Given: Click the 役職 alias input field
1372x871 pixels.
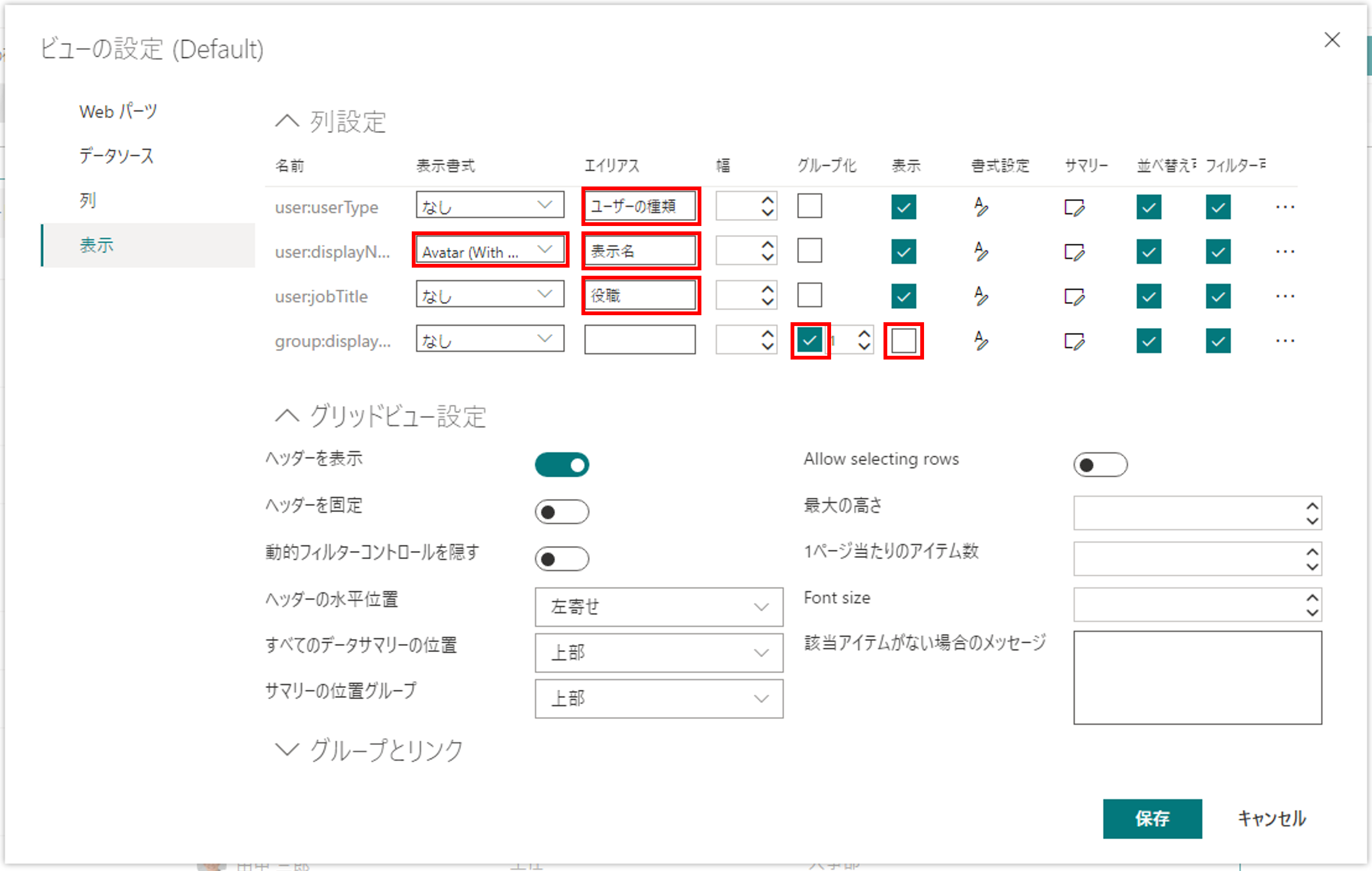Looking at the screenshot, I should pos(639,296).
